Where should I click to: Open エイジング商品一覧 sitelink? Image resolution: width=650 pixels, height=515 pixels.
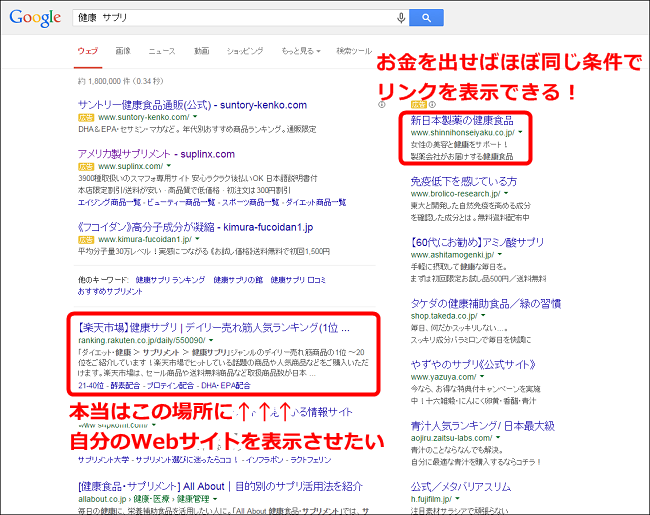click(109, 202)
